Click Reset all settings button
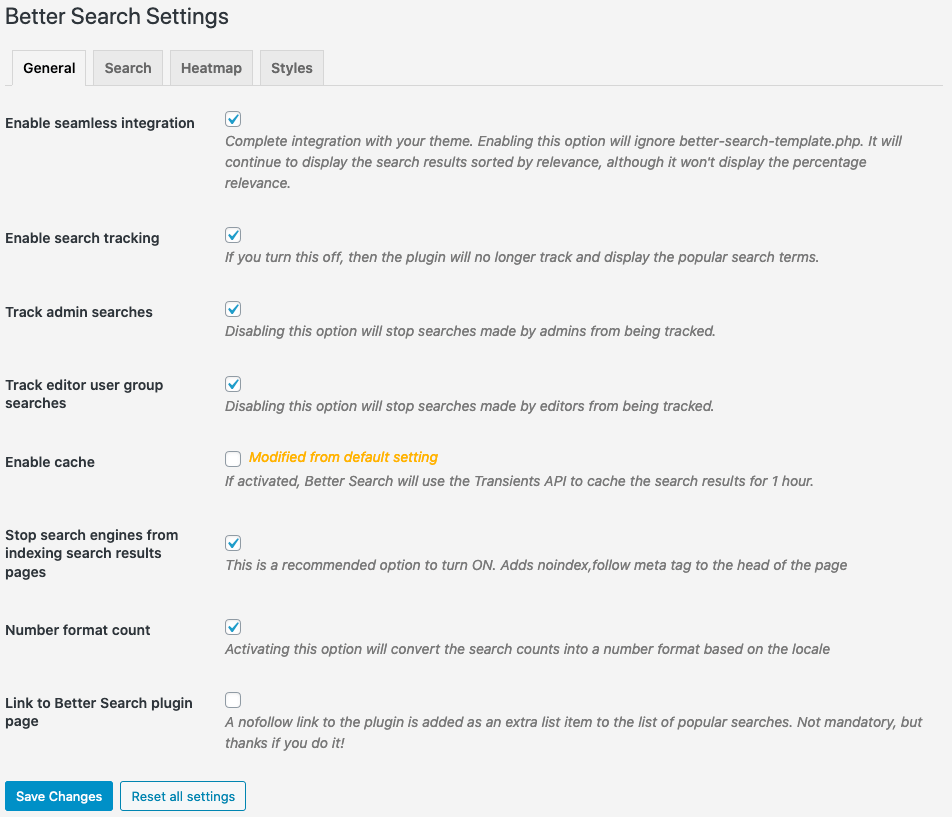The width and height of the screenshot is (952, 817). coord(183,796)
